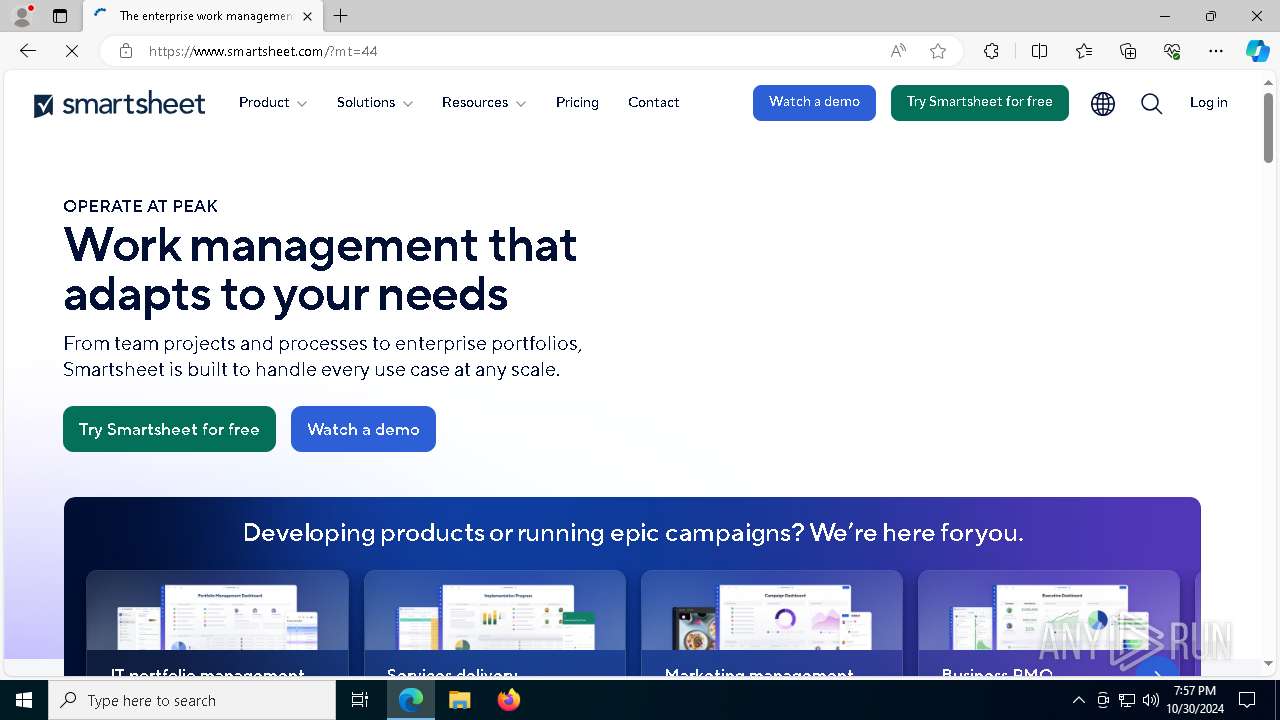This screenshot has width=1280, height=720.
Task: Open the language globe selector
Action: (1103, 103)
